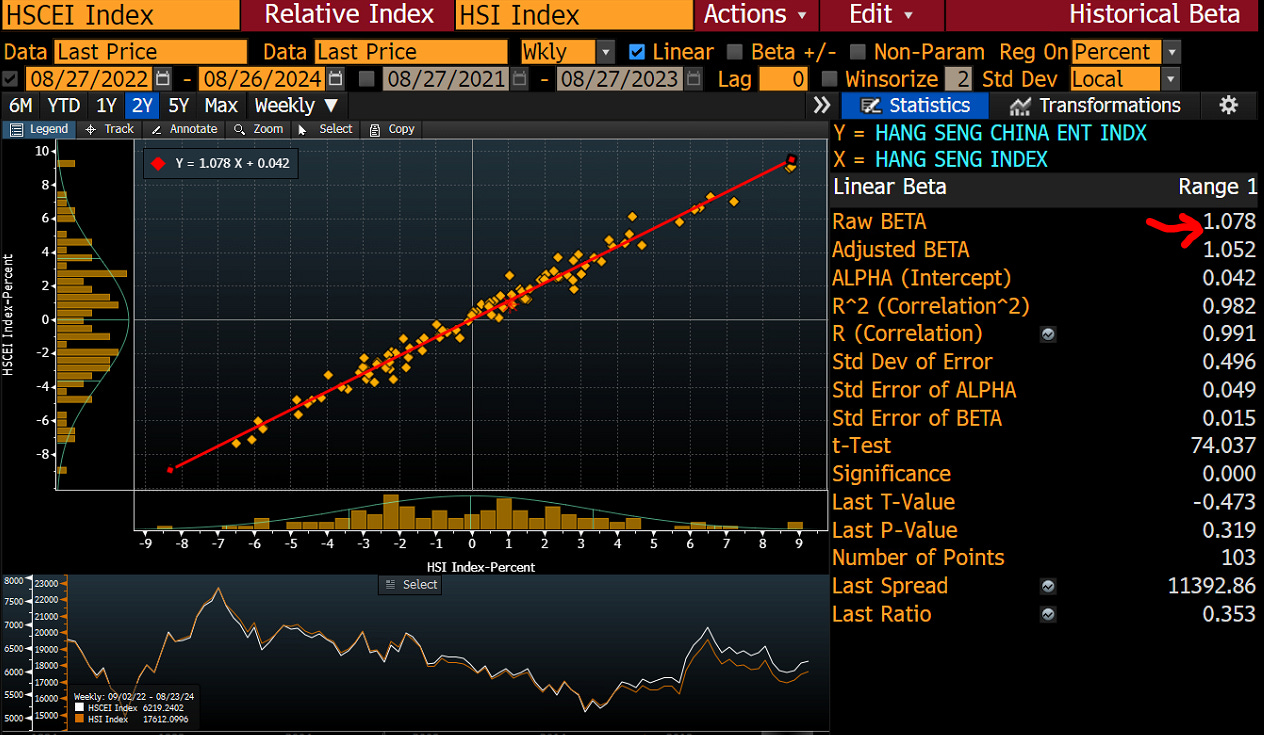Viewport: 1264px width, 735px height.
Task: Click second Data Last Price field
Action: [x=410, y=52]
